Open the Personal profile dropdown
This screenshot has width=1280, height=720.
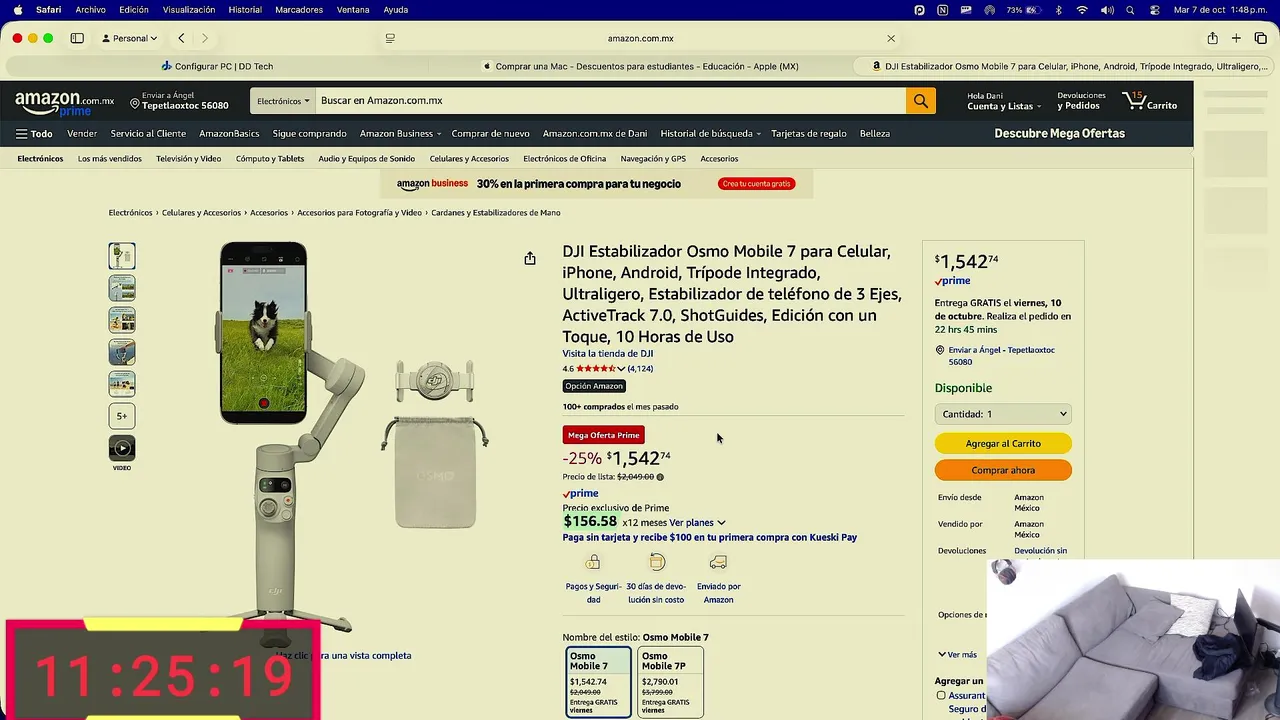point(130,38)
